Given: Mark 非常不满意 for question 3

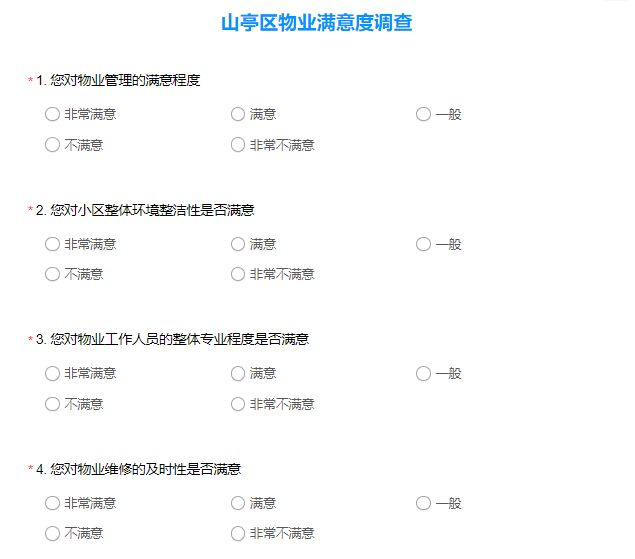Looking at the screenshot, I should point(238,404).
